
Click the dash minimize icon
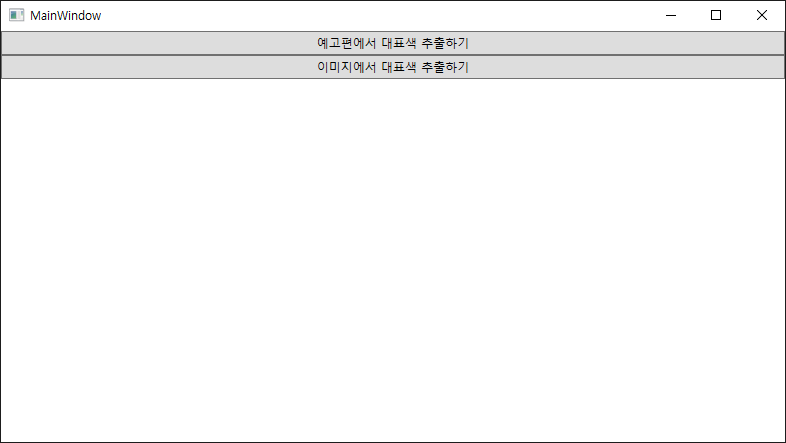(x=671, y=16)
